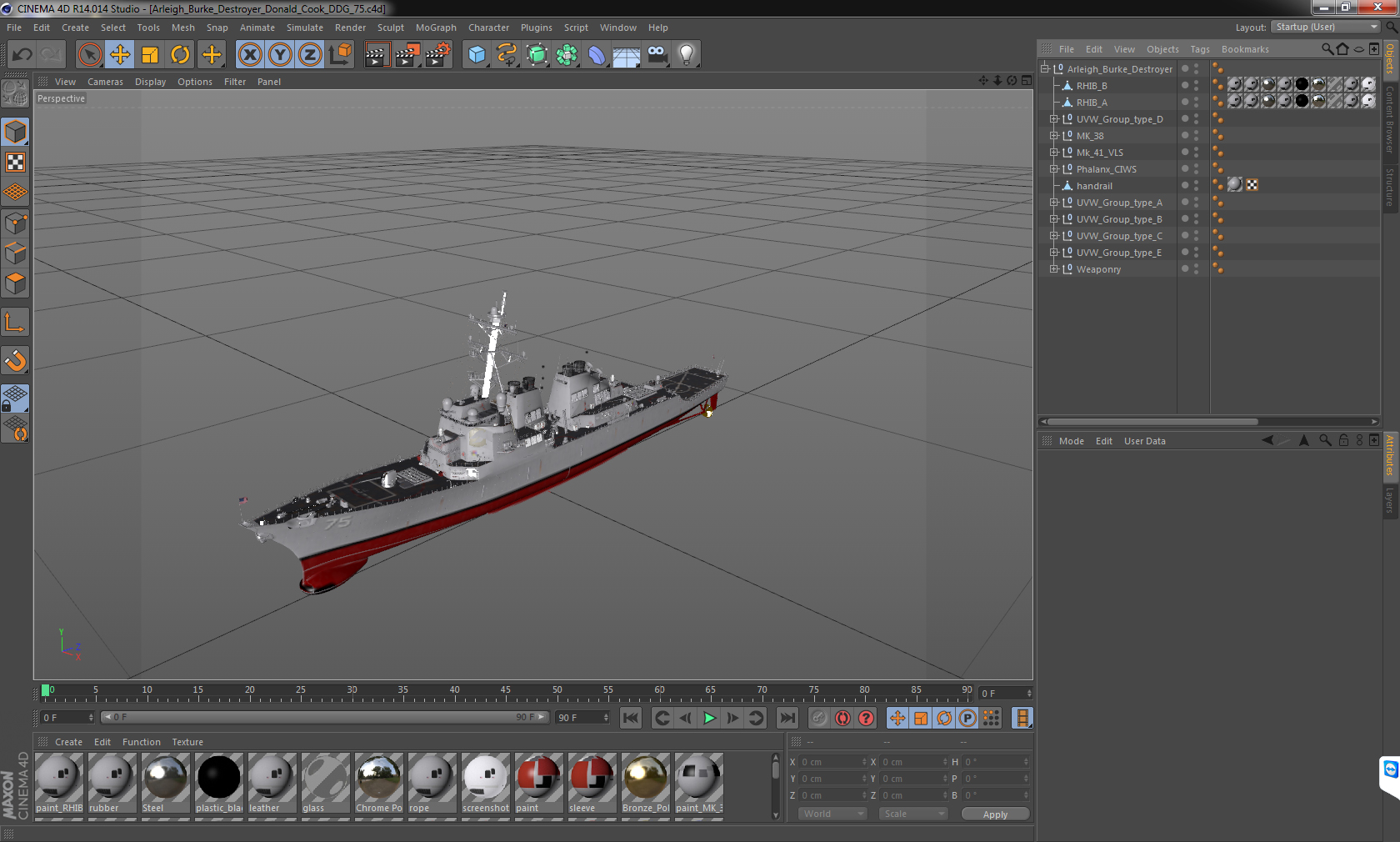This screenshot has height=842, width=1400.
Task: Select the plastic_black material swatch
Action: 219,783
